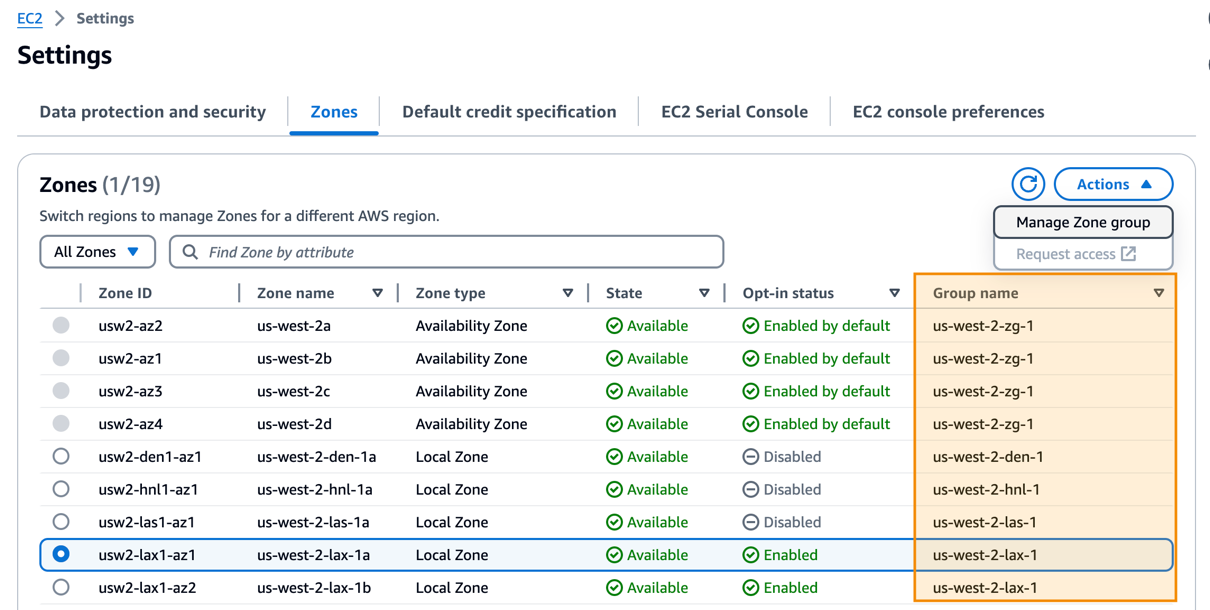The height and width of the screenshot is (610, 1210).
Task: Click the Enabled by default icon for usw2-az4
Action: (x=750, y=424)
